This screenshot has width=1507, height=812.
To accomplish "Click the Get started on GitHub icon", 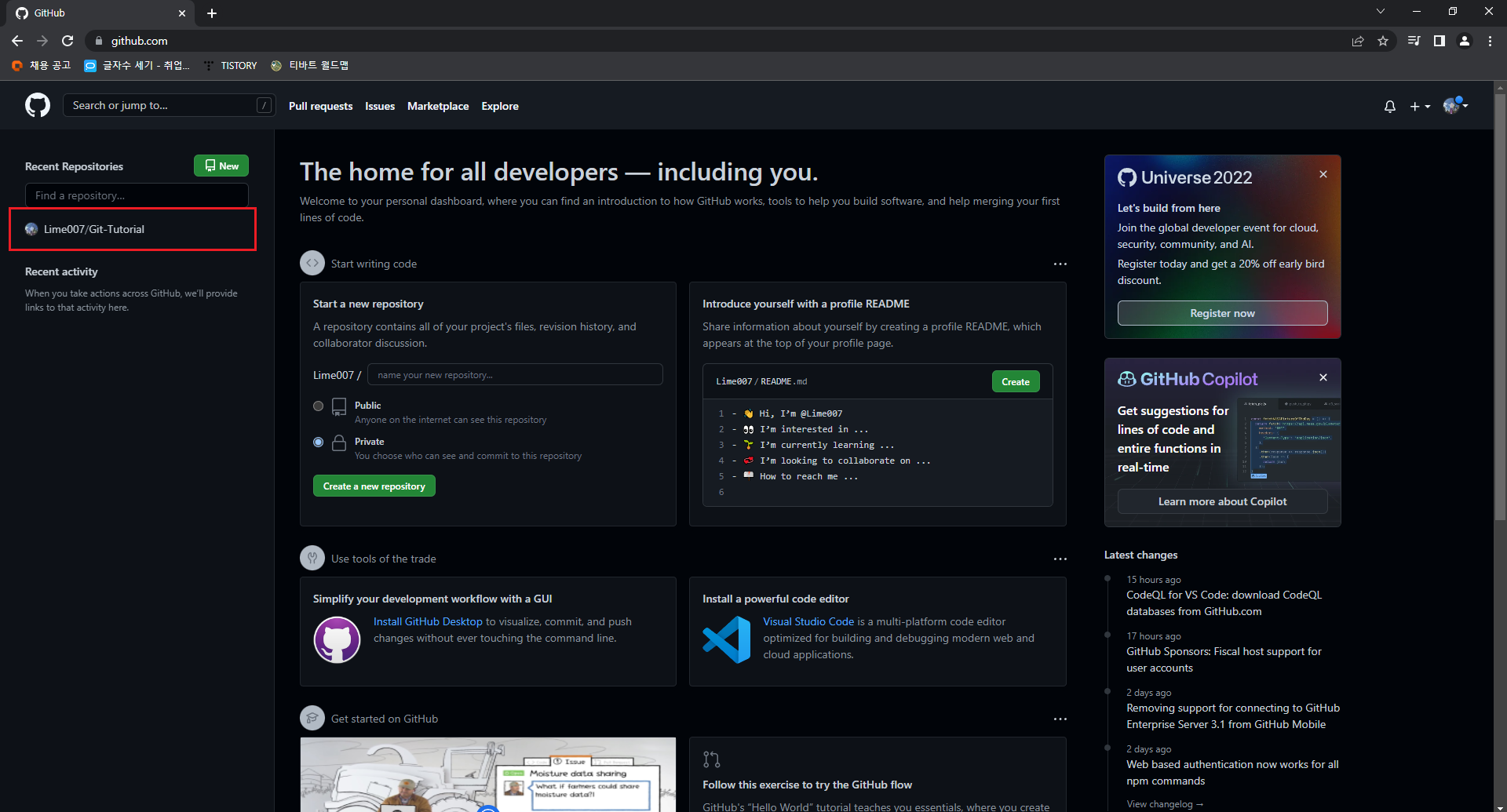I will pyautogui.click(x=312, y=719).
